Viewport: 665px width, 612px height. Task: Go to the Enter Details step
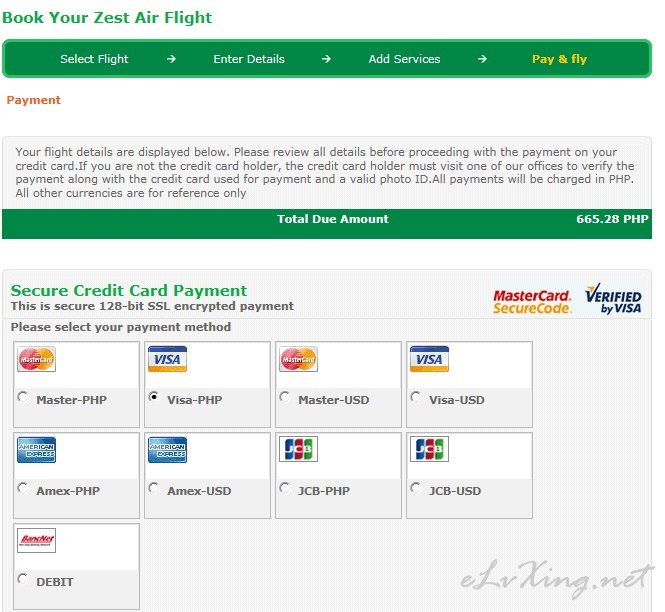pos(249,59)
